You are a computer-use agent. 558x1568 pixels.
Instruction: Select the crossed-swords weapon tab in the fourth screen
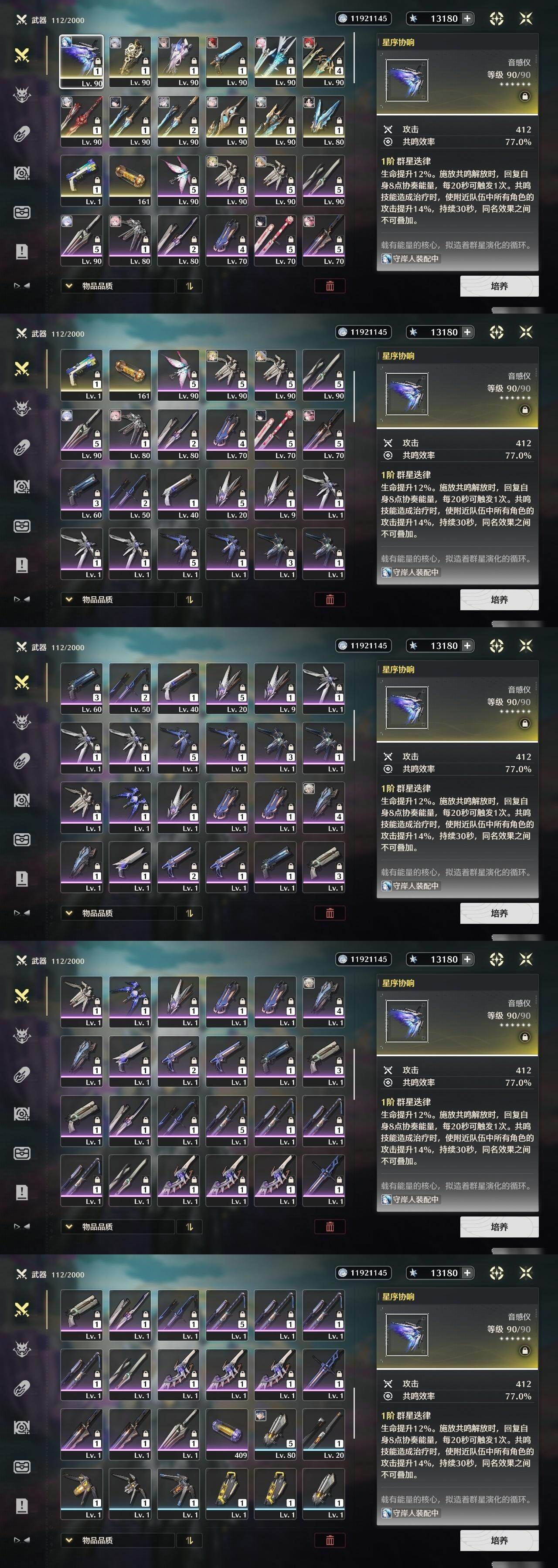click(x=22, y=996)
